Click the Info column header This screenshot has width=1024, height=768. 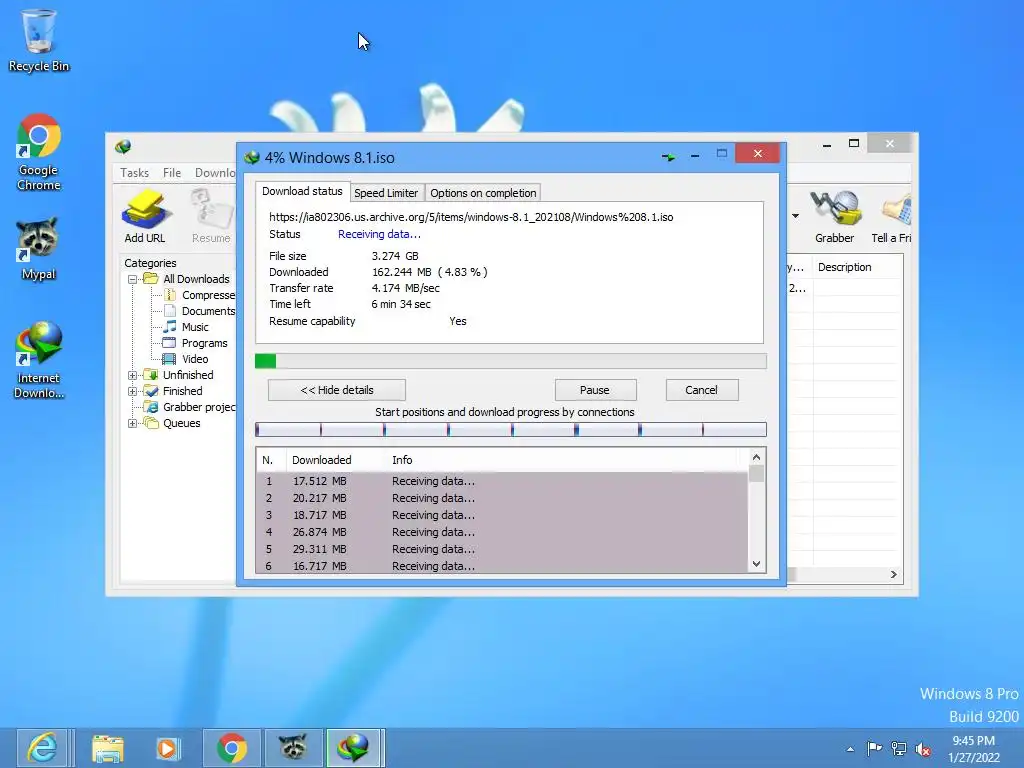coord(566,460)
